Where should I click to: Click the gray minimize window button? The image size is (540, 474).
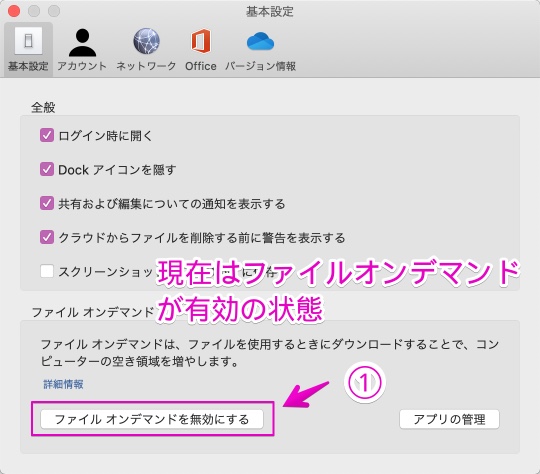pyautogui.click(x=34, y=11)
